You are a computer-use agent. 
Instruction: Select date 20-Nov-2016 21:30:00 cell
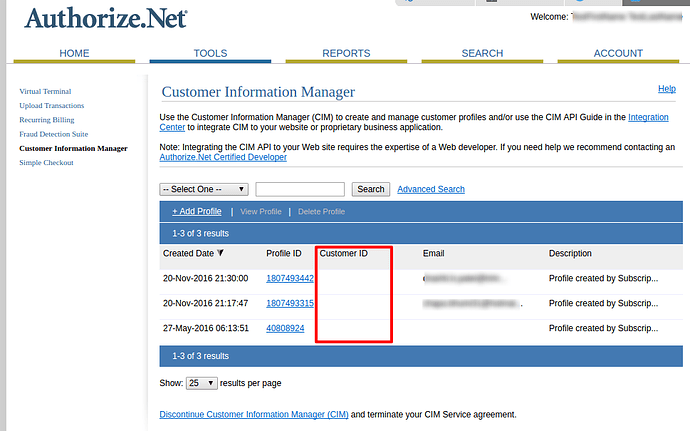tap(206, 279)
